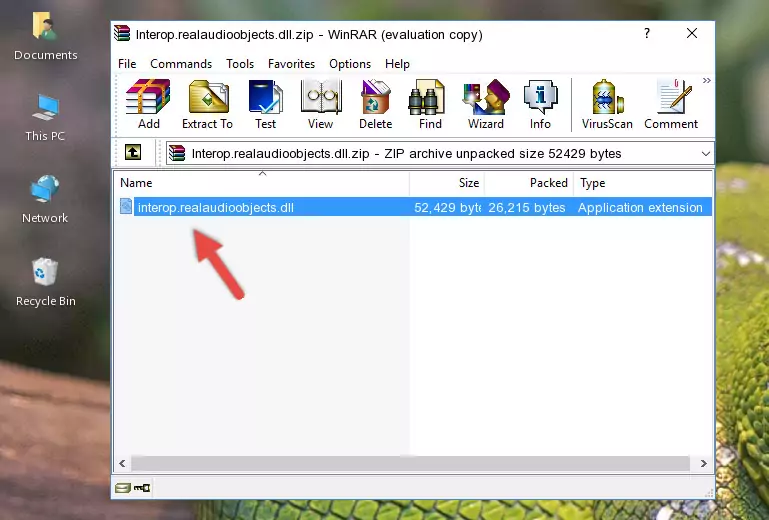
Task: Click the password key icon in status bar
Action: click(x=142, y=487)
